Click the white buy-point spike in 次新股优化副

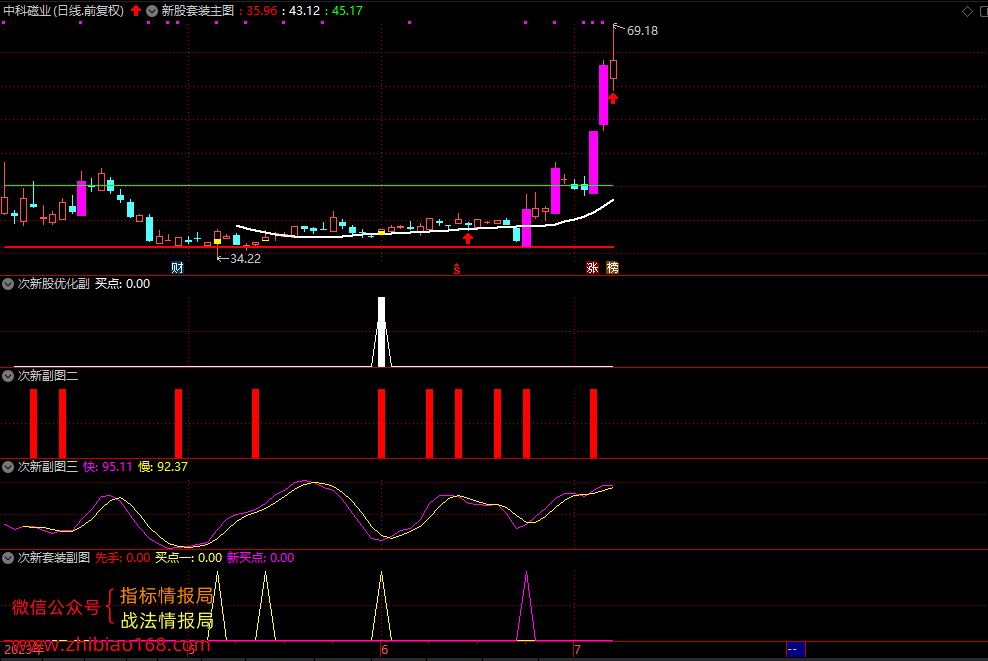click(381, 331)
